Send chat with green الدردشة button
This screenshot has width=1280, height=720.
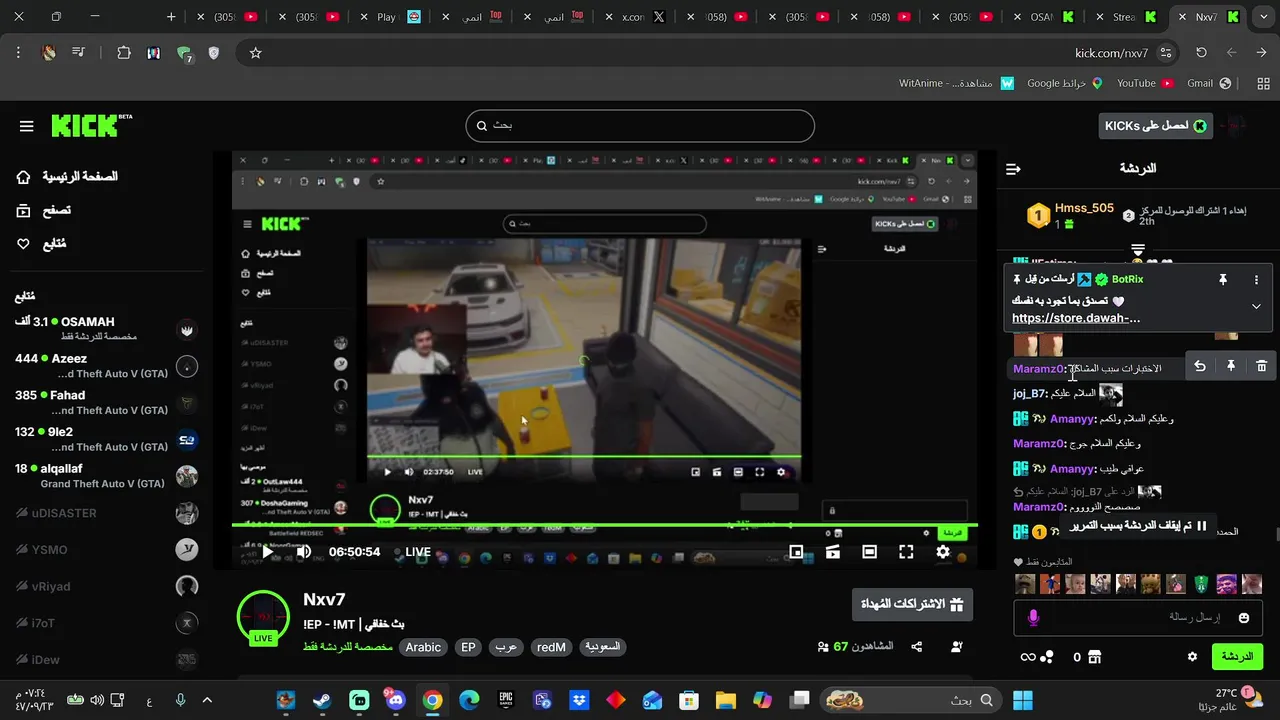coord(1237,657)
